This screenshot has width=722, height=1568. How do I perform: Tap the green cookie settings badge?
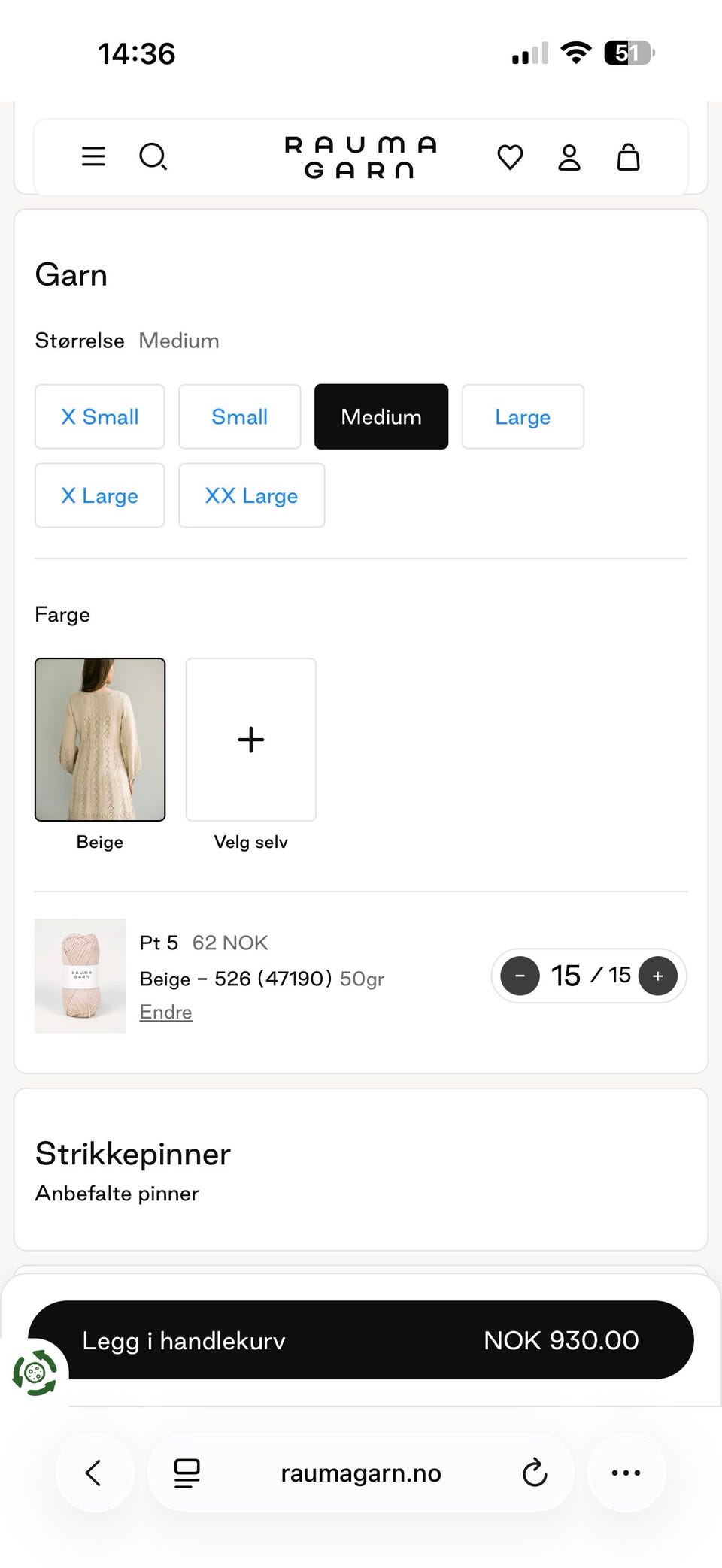click(35, 1373)
